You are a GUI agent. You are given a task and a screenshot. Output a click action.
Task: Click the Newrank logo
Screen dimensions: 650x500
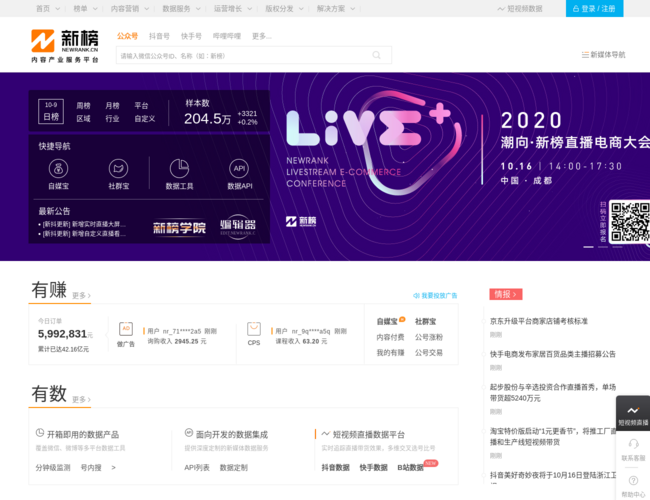pos(65,46)
